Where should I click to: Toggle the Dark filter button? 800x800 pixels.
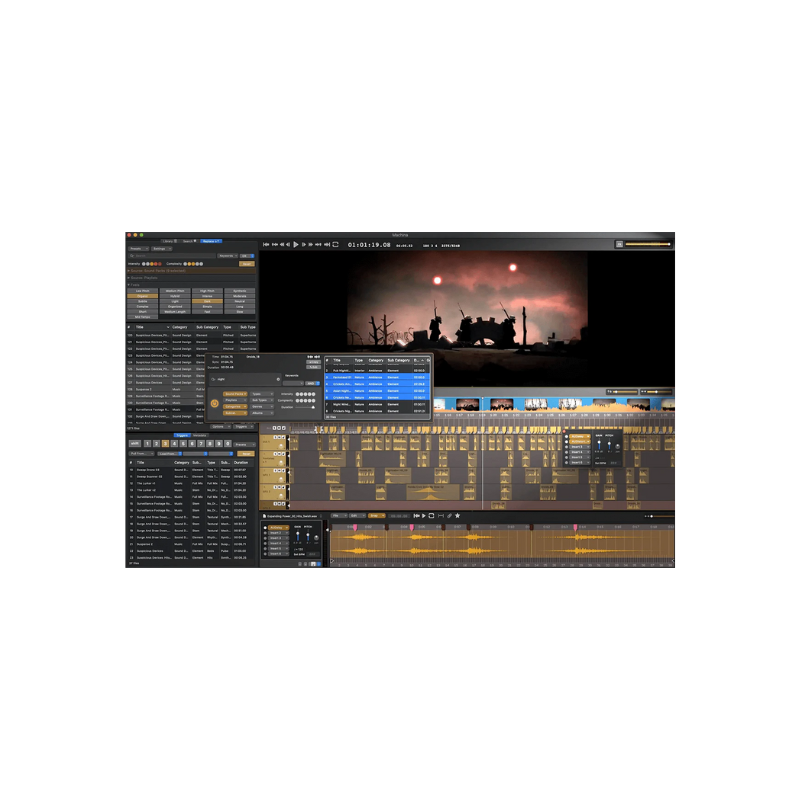pos(209,301)
